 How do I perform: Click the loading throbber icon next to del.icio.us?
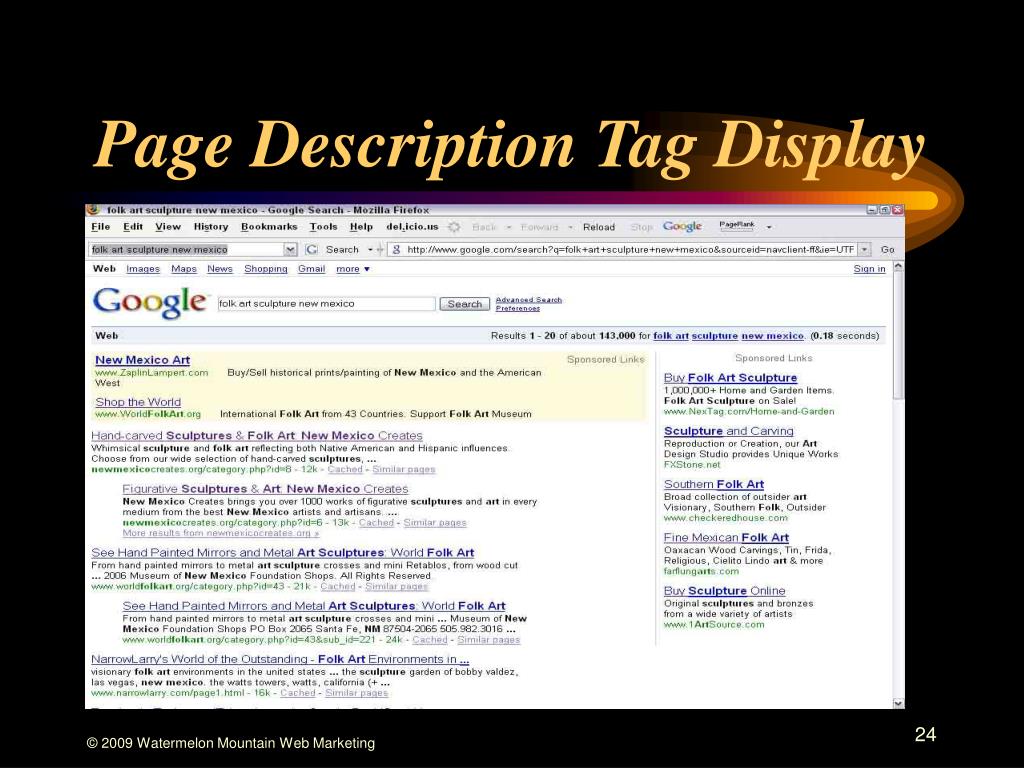pos(454,227)
